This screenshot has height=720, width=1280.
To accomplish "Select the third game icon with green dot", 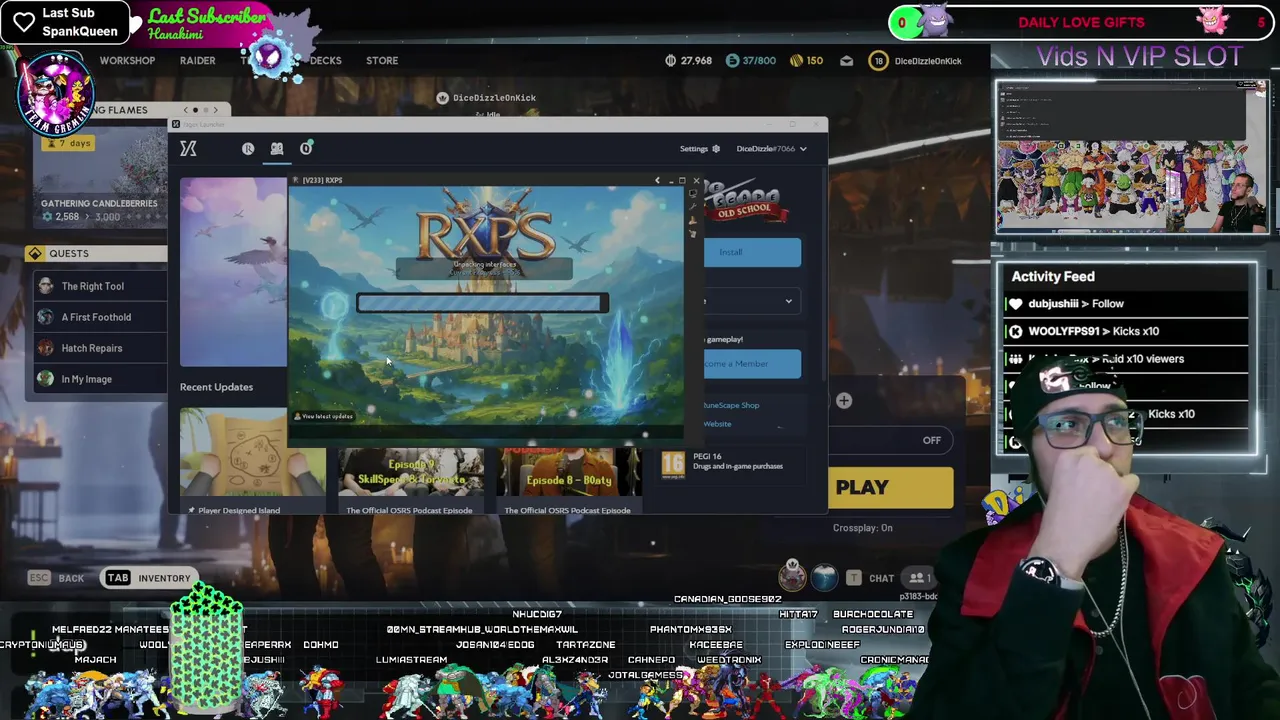I will click(x=306, y=148).
